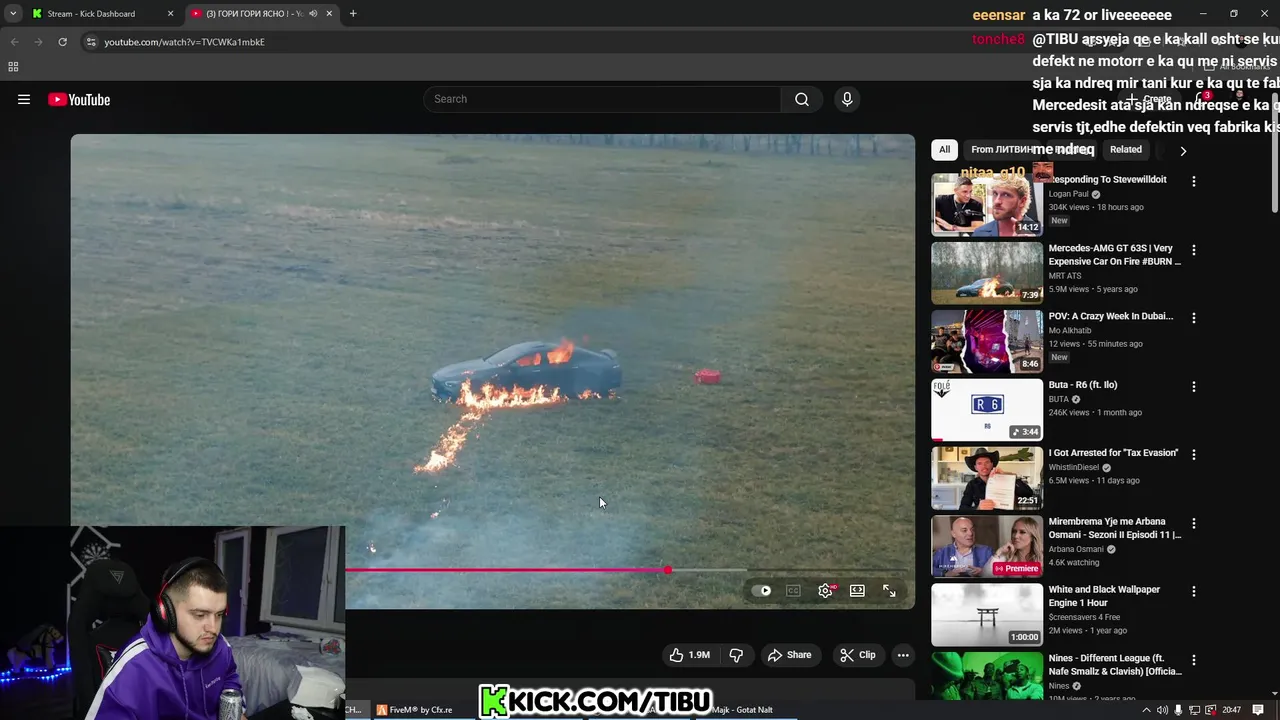Viewport: 1280px width, 720px height.
Task: Open WhistlinDiesel channel name
Action: tap(1073, 467)
